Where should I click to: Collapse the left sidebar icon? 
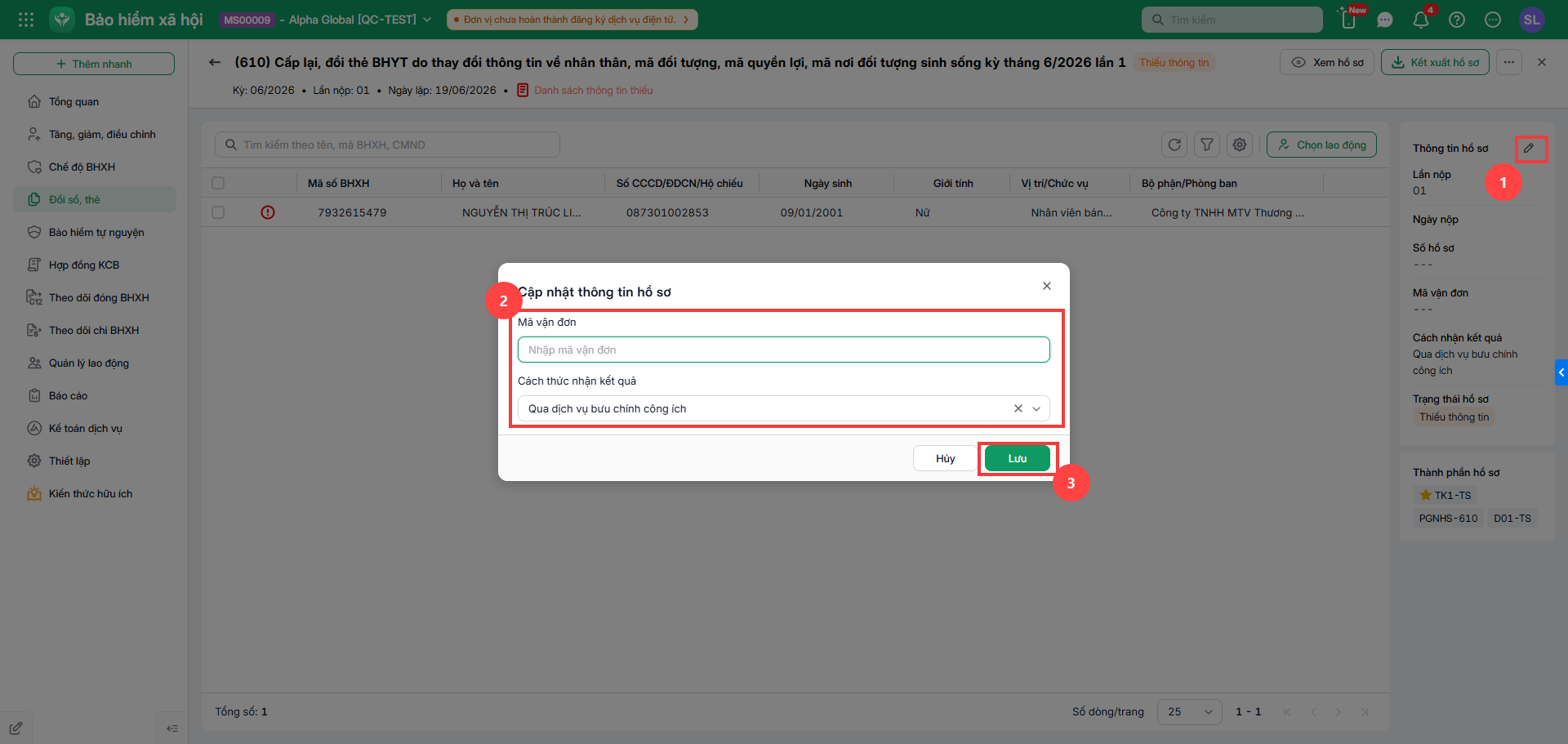click(x=172, y=728)
